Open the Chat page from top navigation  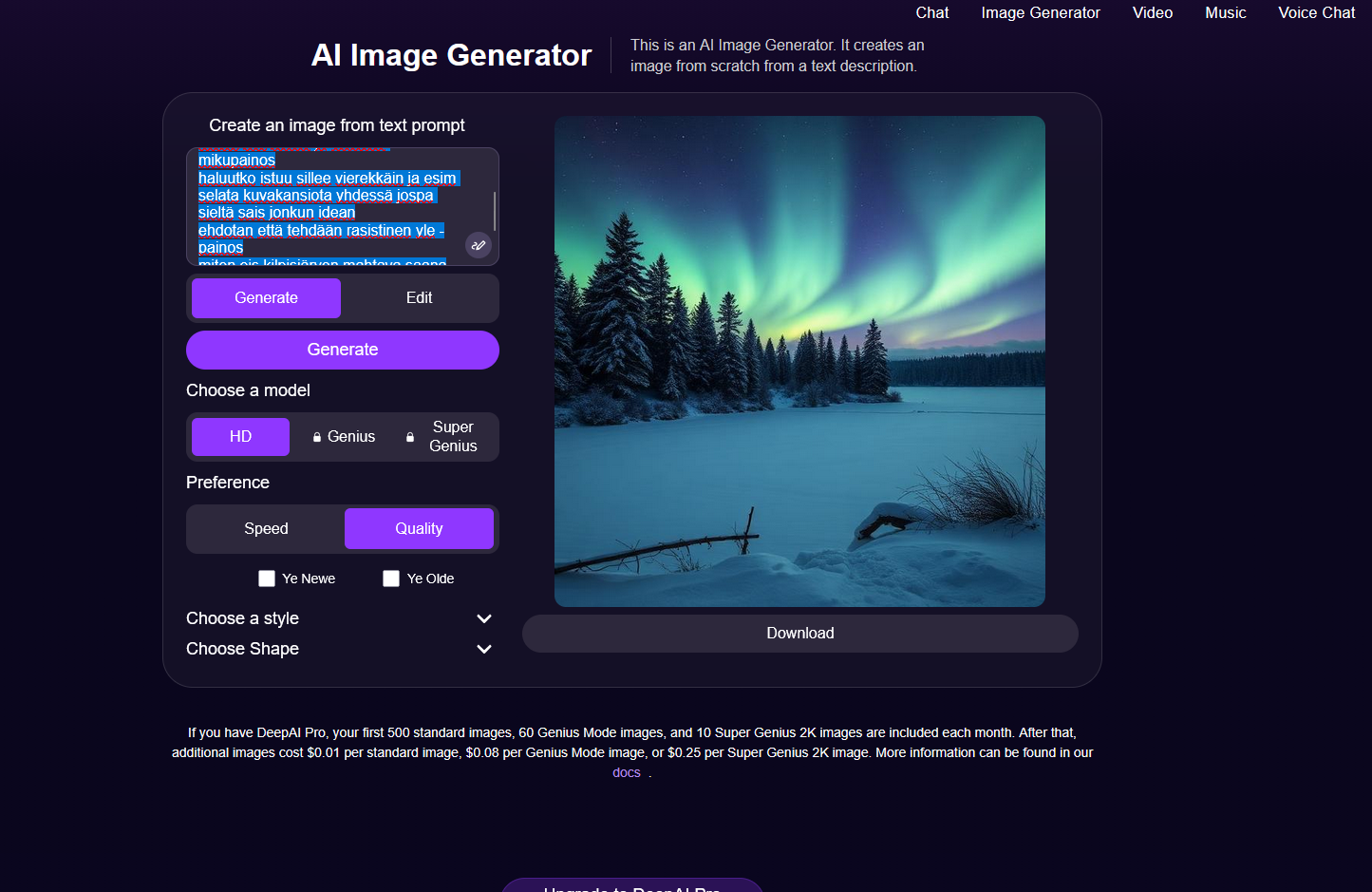tap(932, 12)
